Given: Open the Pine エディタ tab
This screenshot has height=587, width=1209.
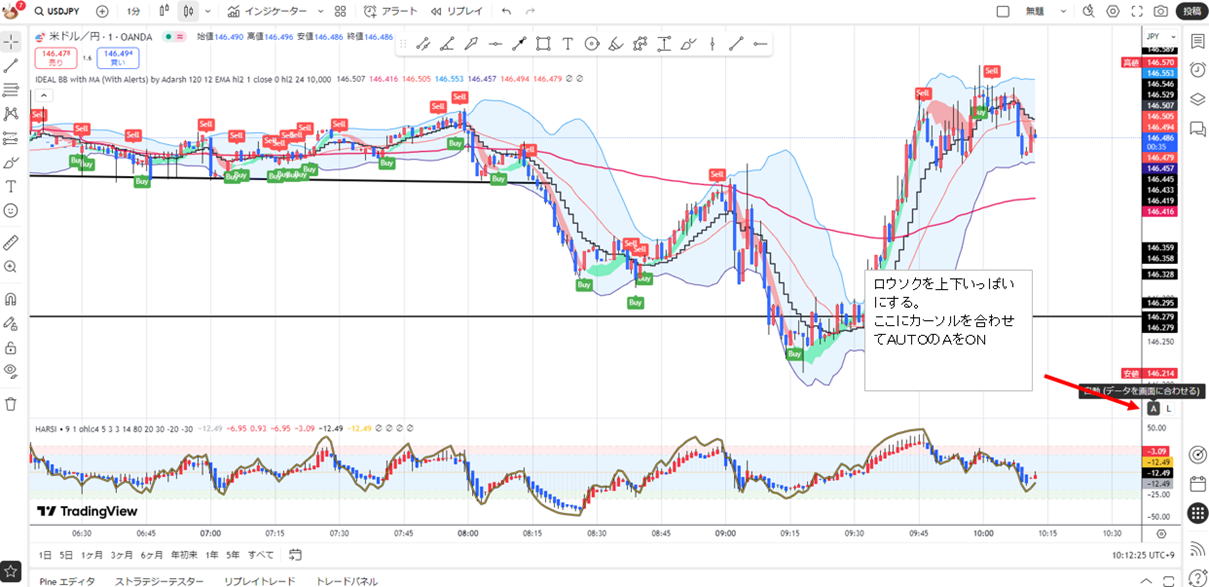Looking at the screenshot, I should 67,581.
